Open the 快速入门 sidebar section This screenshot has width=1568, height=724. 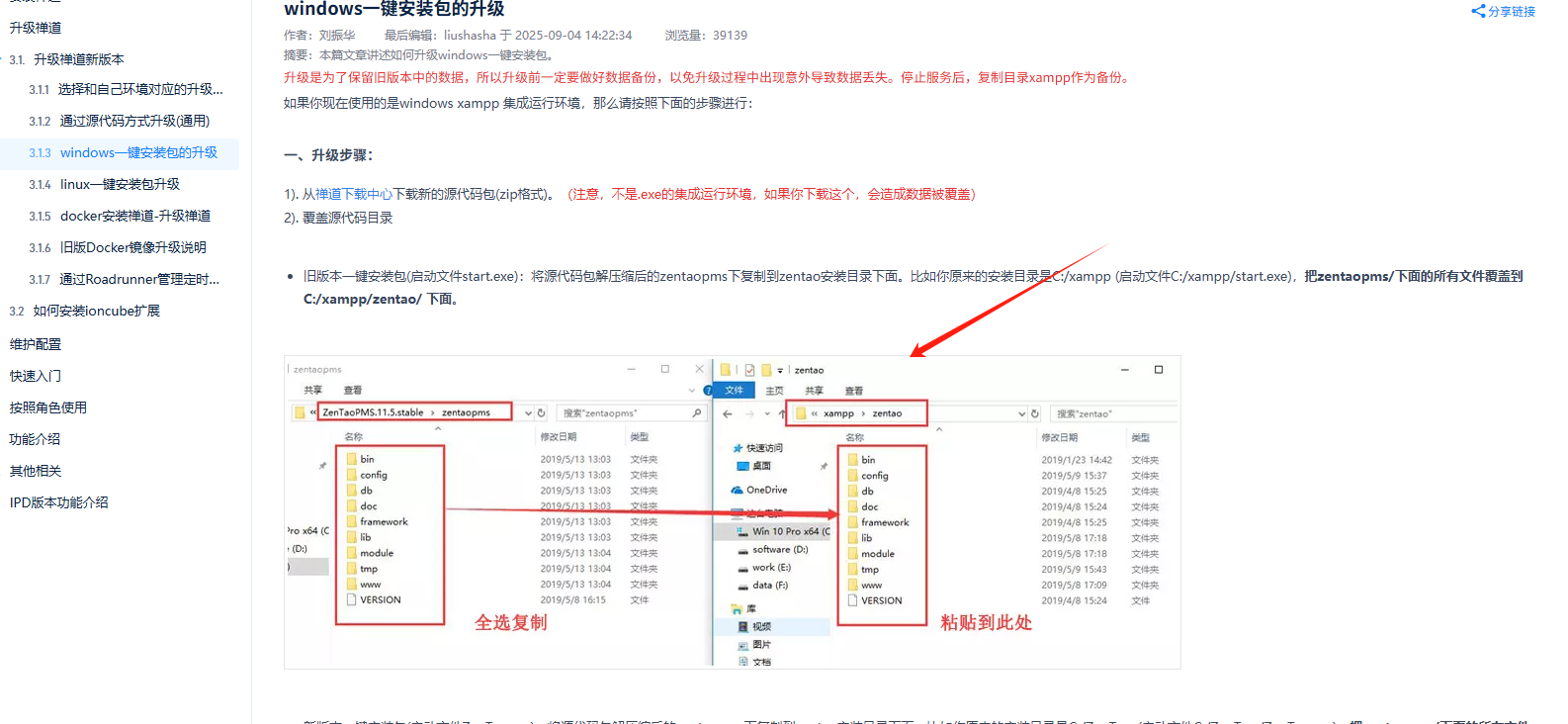[36, 376]
